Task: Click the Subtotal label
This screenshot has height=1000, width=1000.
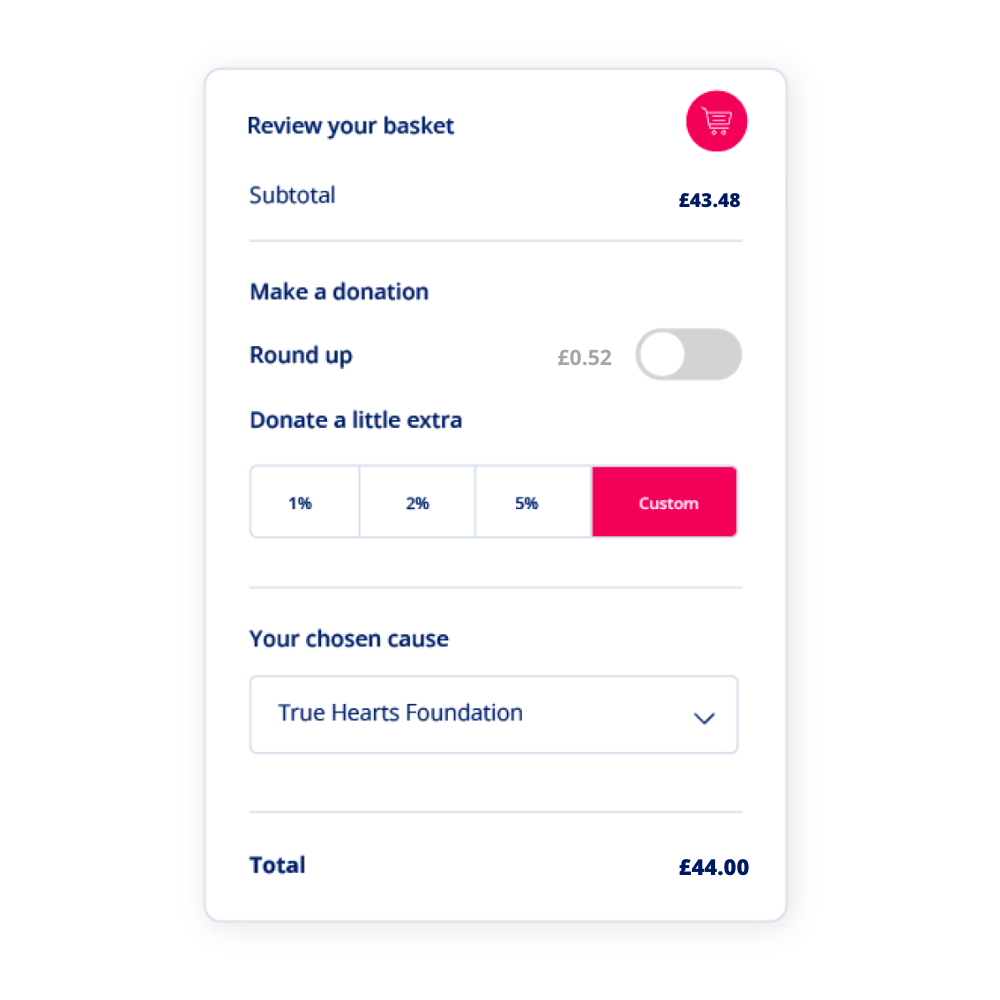Action: tap(292, 195)
